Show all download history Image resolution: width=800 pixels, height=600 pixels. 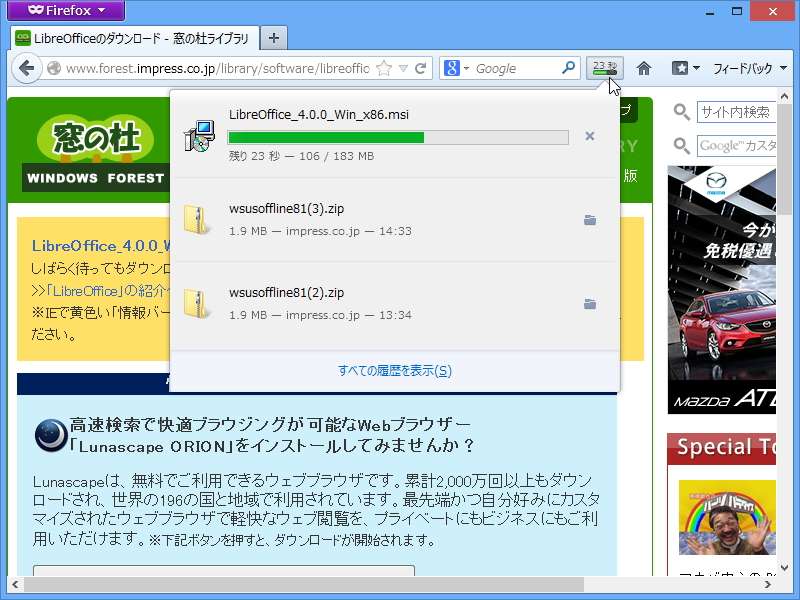click(x=397, y=371)
